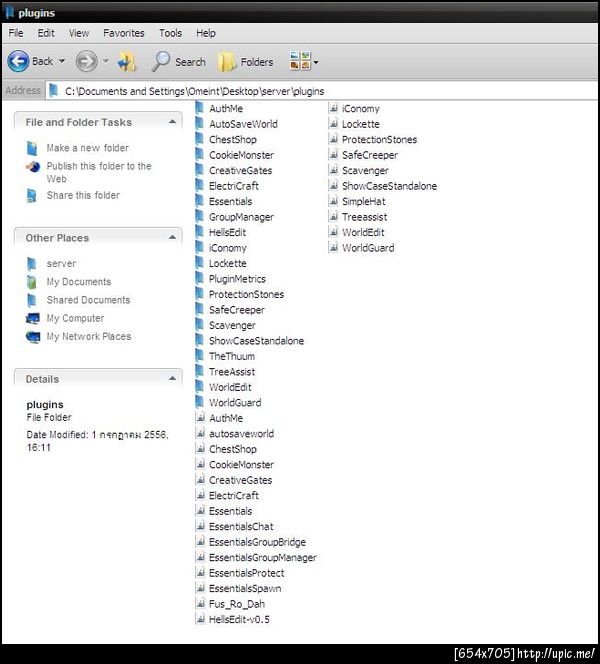
Task: Select the EssentialsGroupBridge jar file icon
Action: [200, 541]
